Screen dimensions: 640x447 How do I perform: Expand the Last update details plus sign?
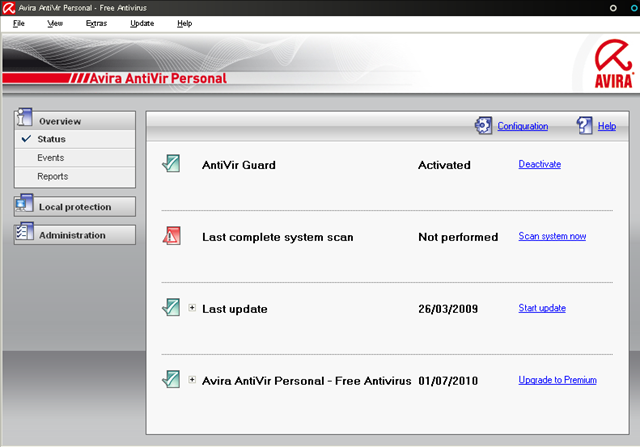pos(192,308)
